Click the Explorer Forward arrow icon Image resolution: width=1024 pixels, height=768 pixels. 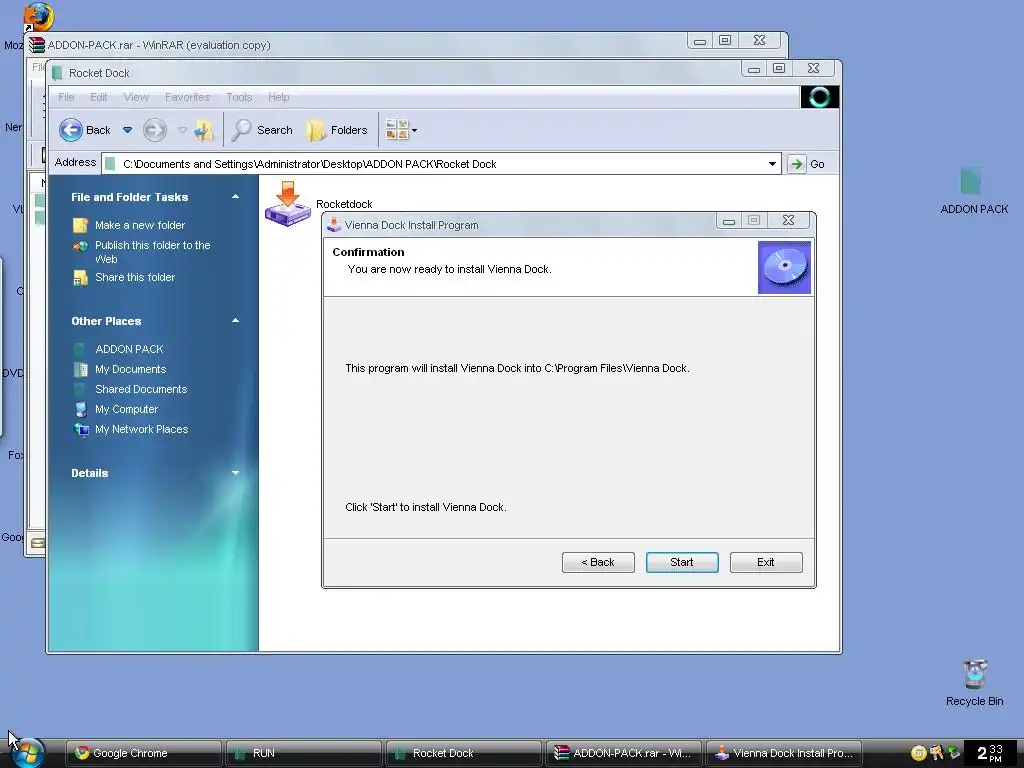[x=155, y=130]
